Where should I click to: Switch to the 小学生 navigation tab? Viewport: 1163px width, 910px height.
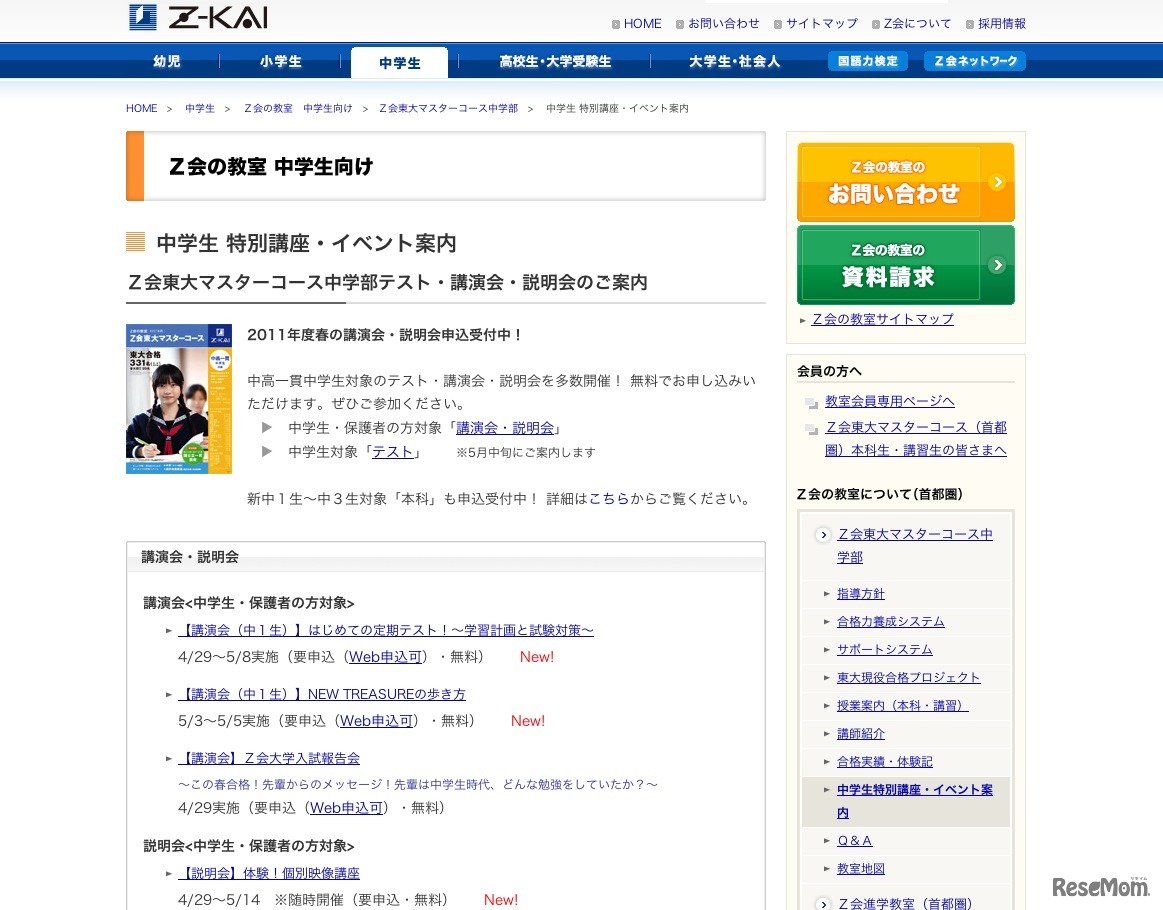(x=280, y=61)
